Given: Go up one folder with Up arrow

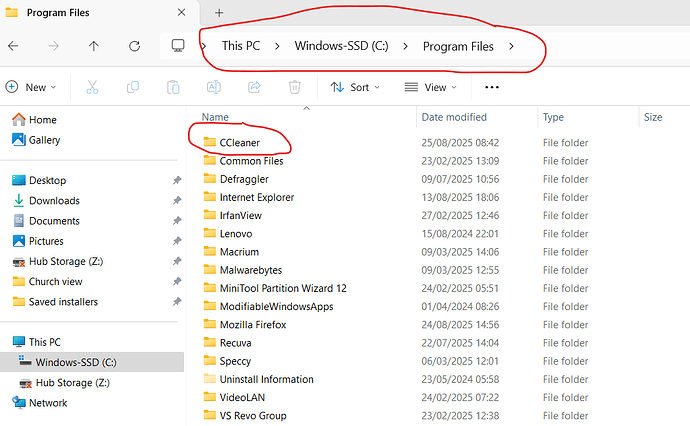Looking at the screenshot, I should pyautogui.click(x=93, y=46).
